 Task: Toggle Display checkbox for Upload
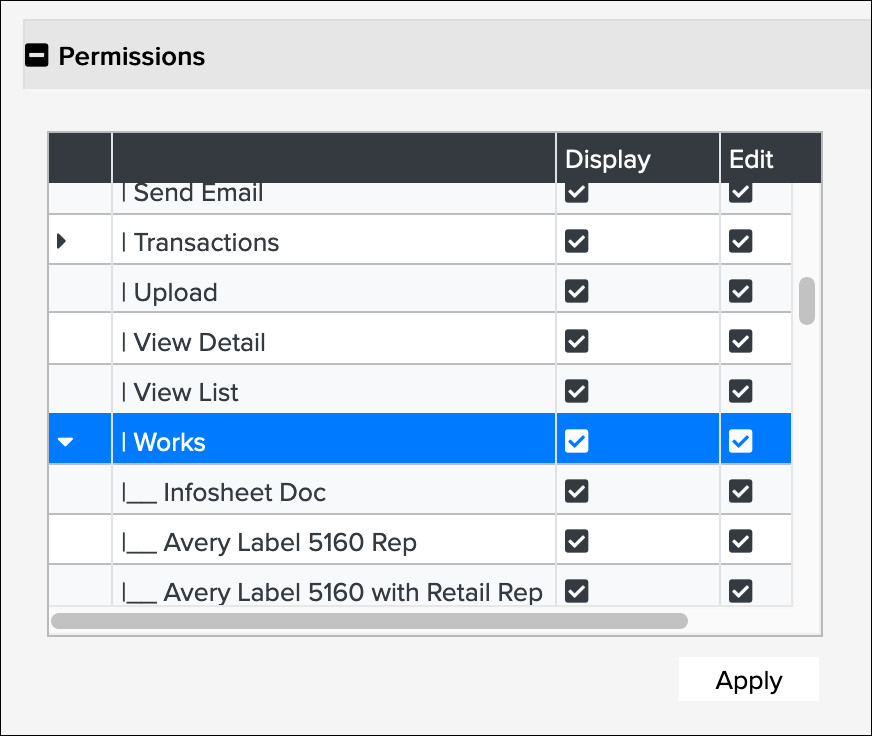point(576,291)
